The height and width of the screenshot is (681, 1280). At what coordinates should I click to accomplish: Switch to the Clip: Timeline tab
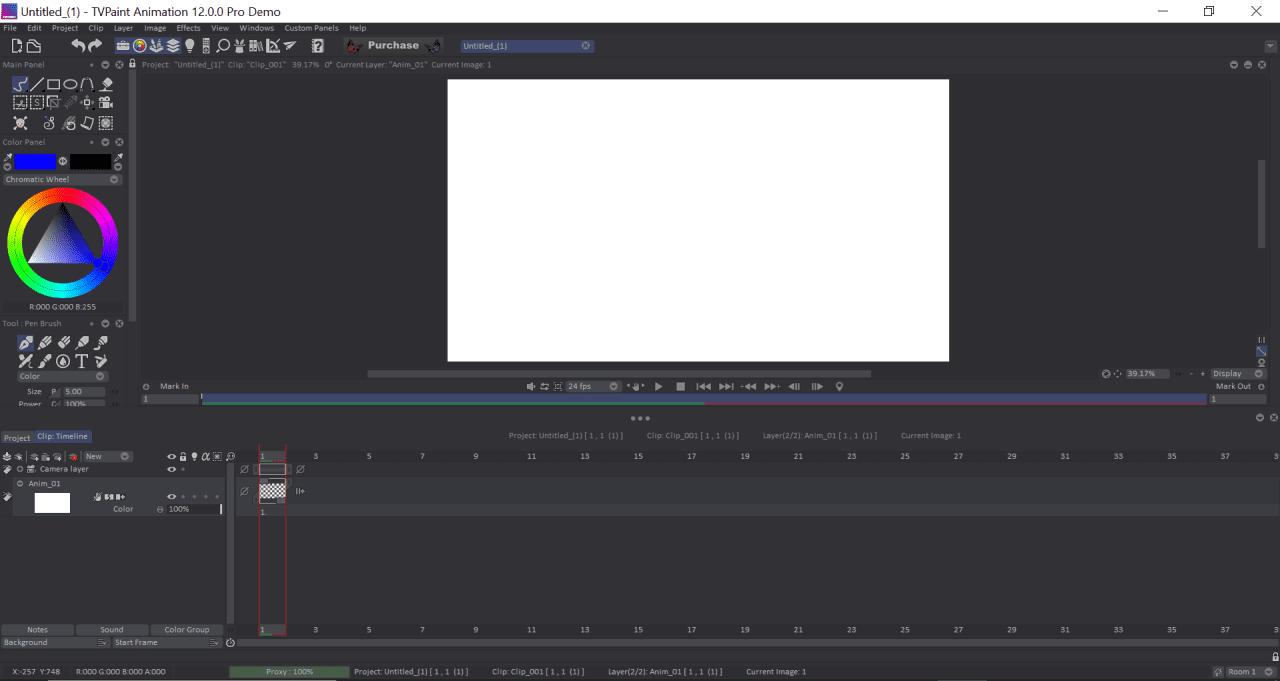tap(62, 436)
